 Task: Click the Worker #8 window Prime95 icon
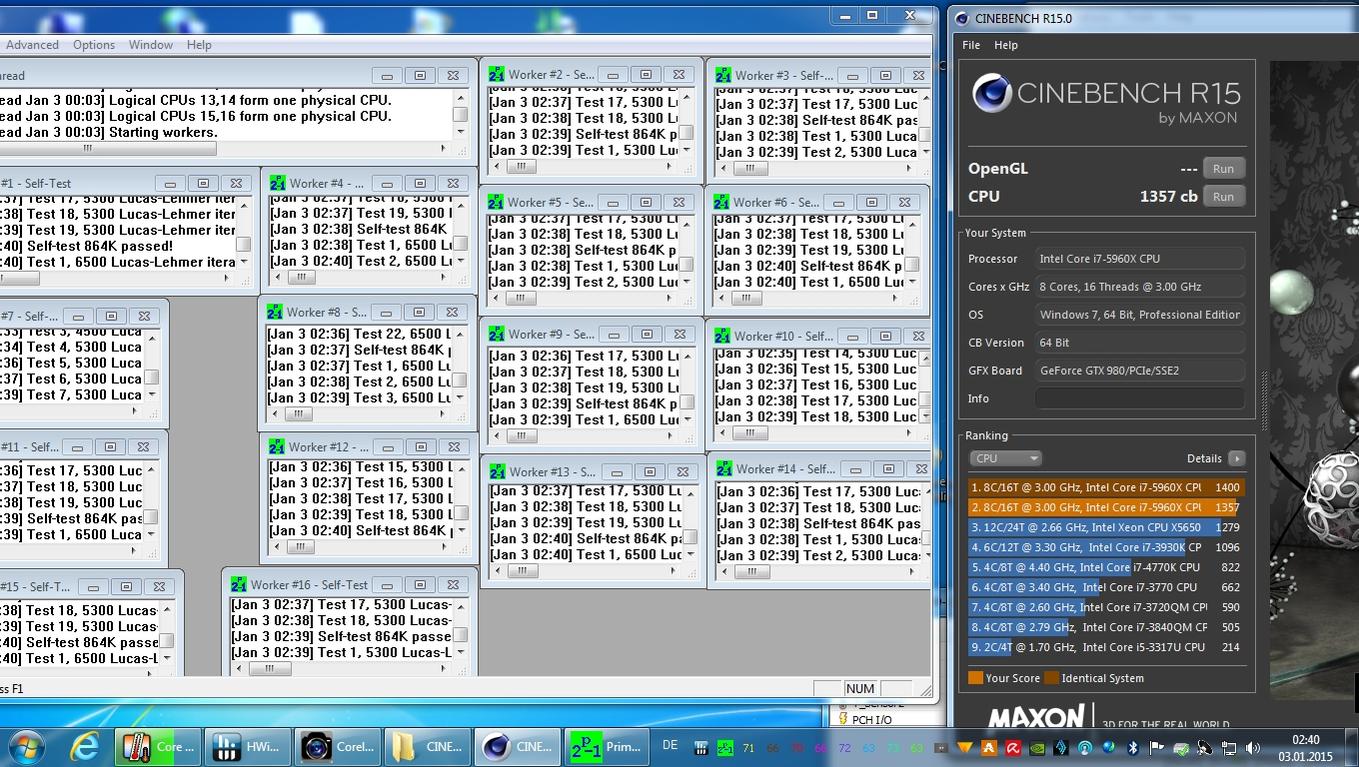point(274,312)
